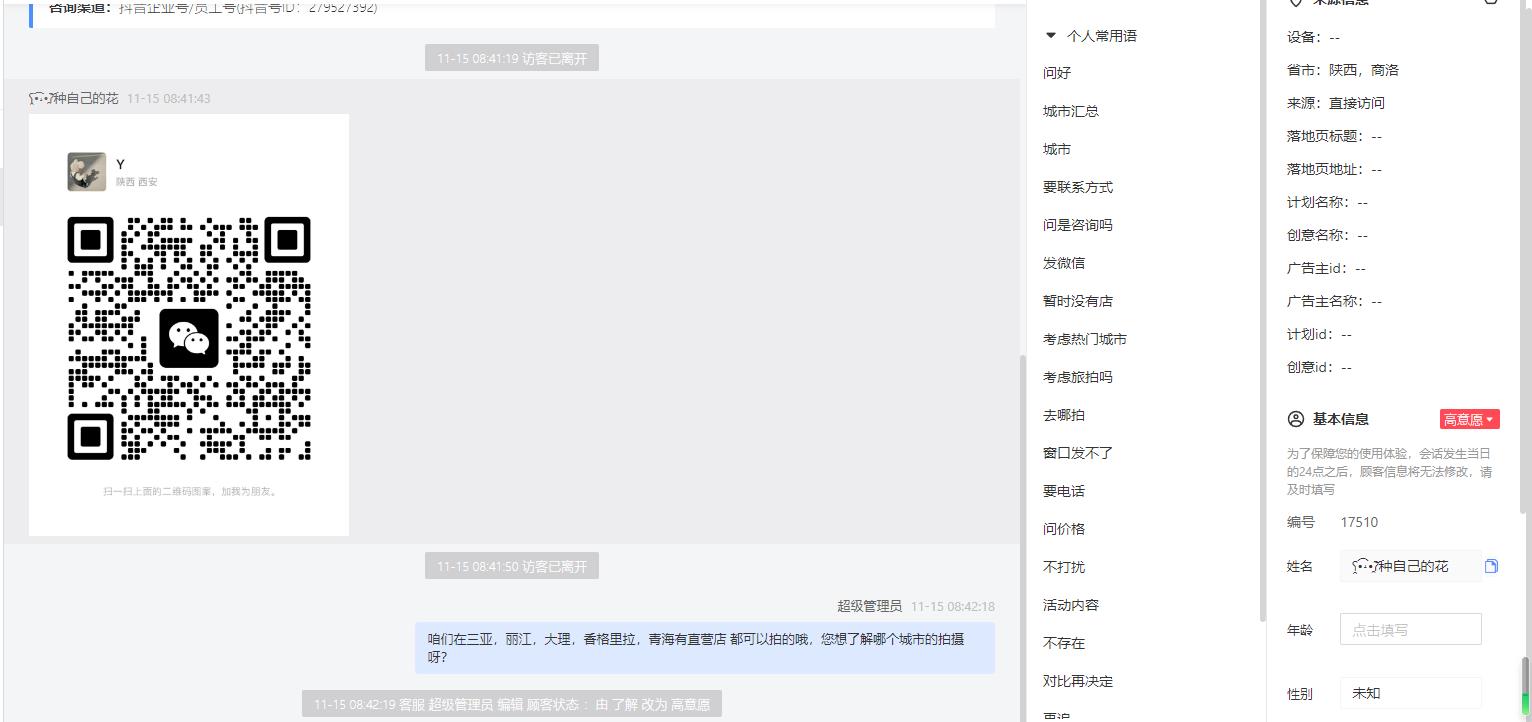This screenshot has width=1532, height=722.
Task: Pick the 不存在 quick phrase
Action: tap(1064, 643)
